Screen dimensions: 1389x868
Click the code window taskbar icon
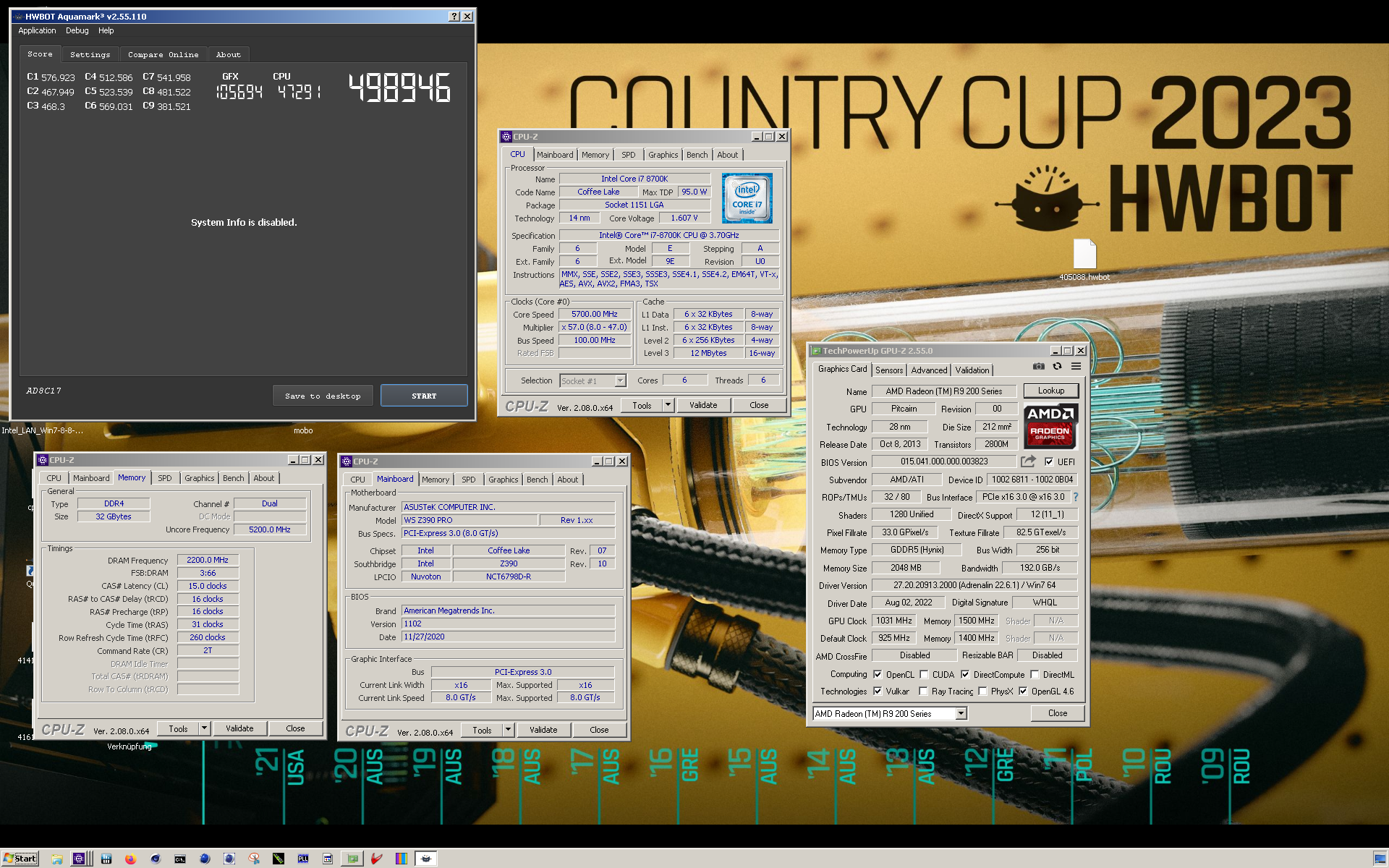click(x=328, y=859)
